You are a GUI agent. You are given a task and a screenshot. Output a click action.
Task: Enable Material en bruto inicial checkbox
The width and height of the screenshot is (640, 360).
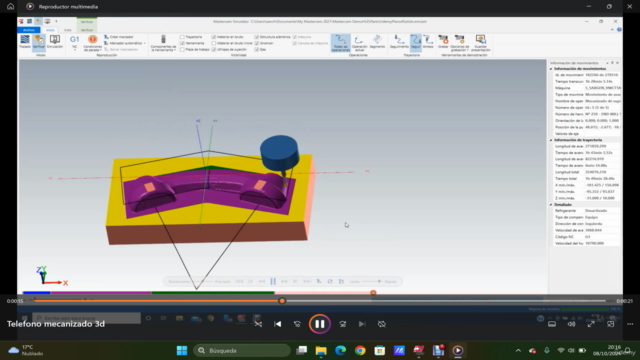tap(213, 43)
